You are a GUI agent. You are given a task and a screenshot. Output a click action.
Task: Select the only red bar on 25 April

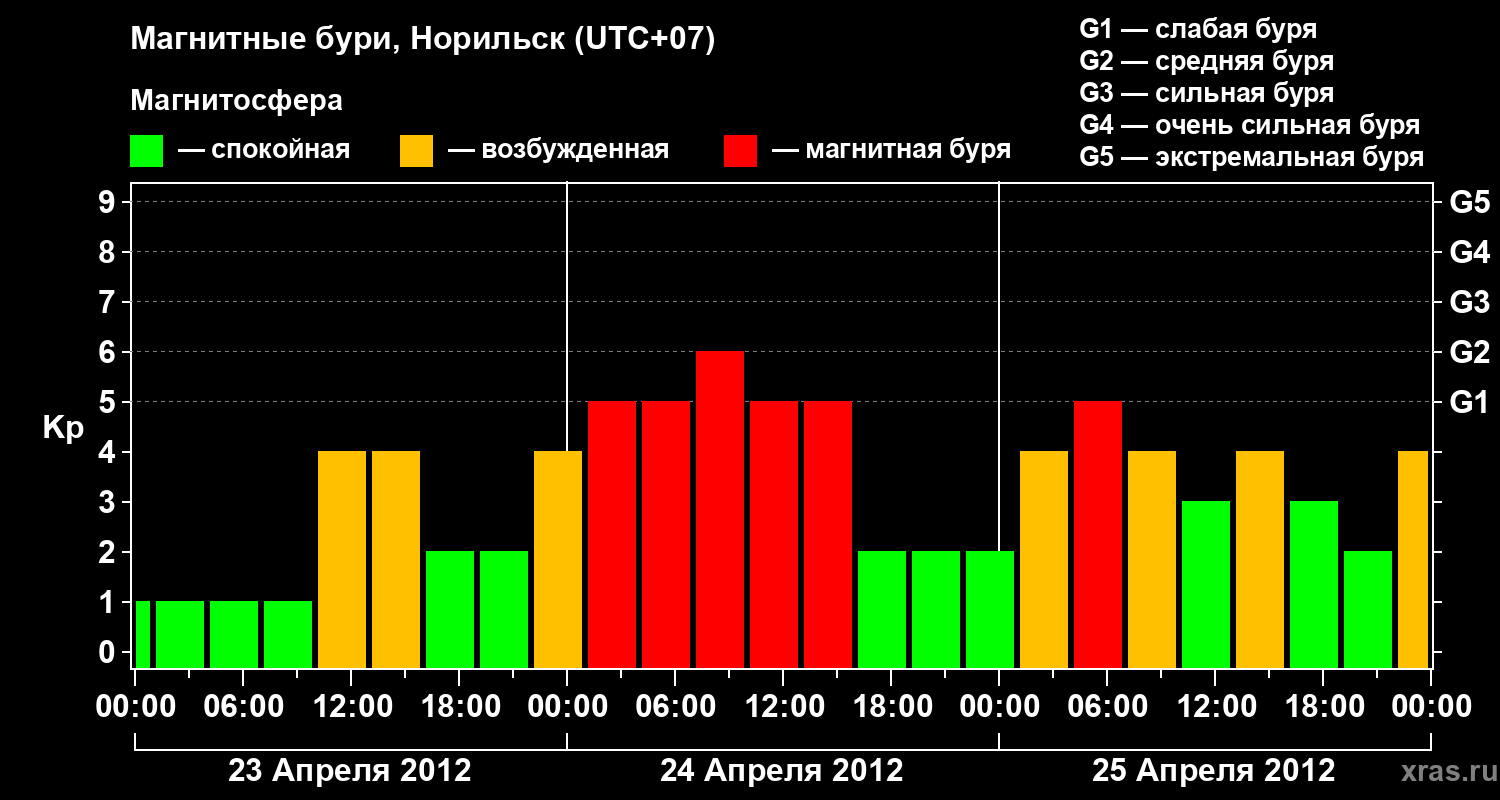(1098, 534)
